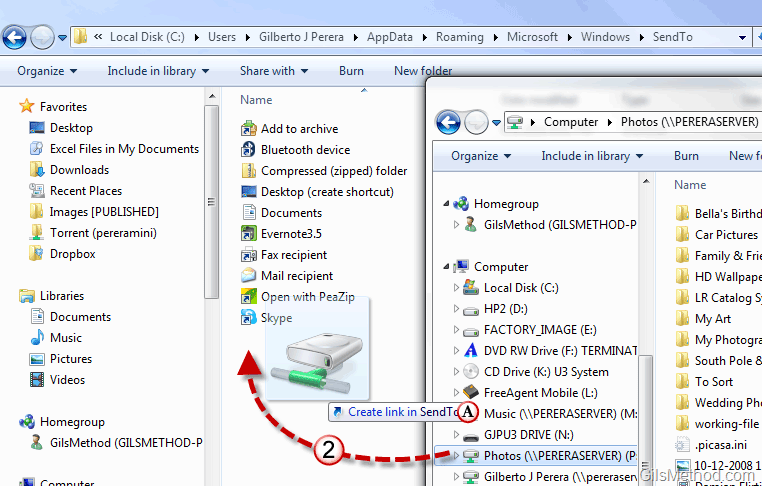Open Libraries in navigation pane
The height and width of the screenshot is (486, 762).
tap(52, 295)
